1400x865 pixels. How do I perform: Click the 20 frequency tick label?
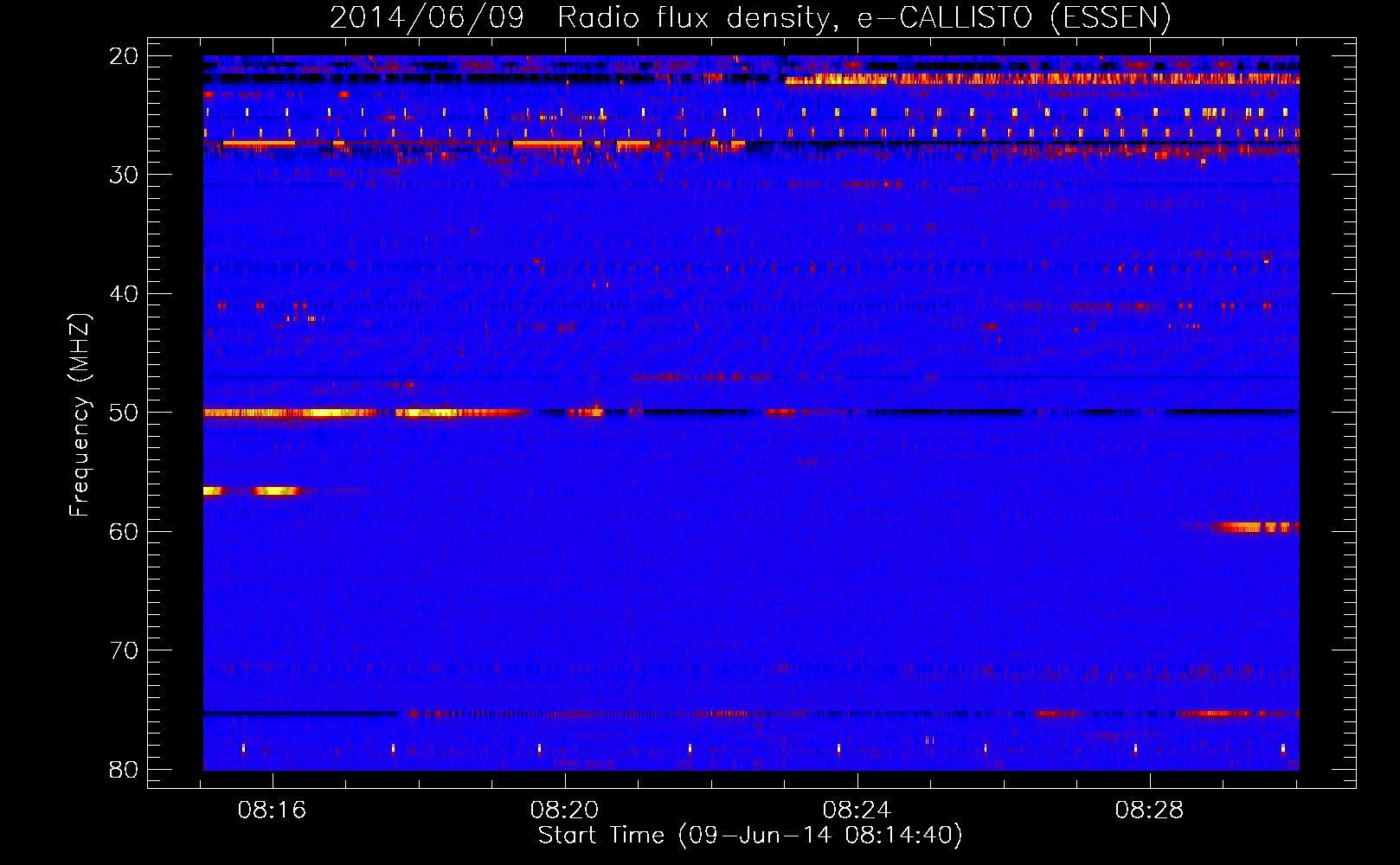(124, 56)
